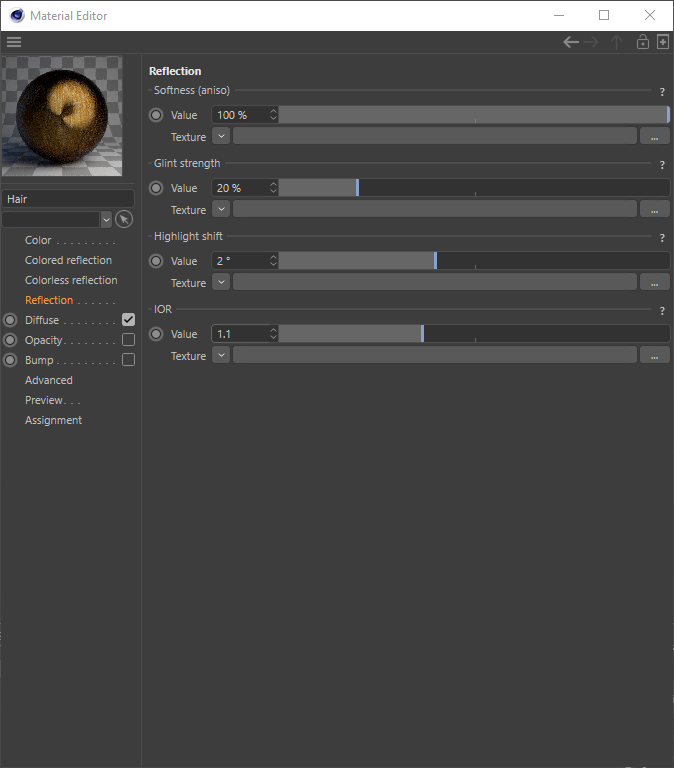Toggle Glint strength Value animation dot
The image size is (674, 768).
tap(156, 188)
